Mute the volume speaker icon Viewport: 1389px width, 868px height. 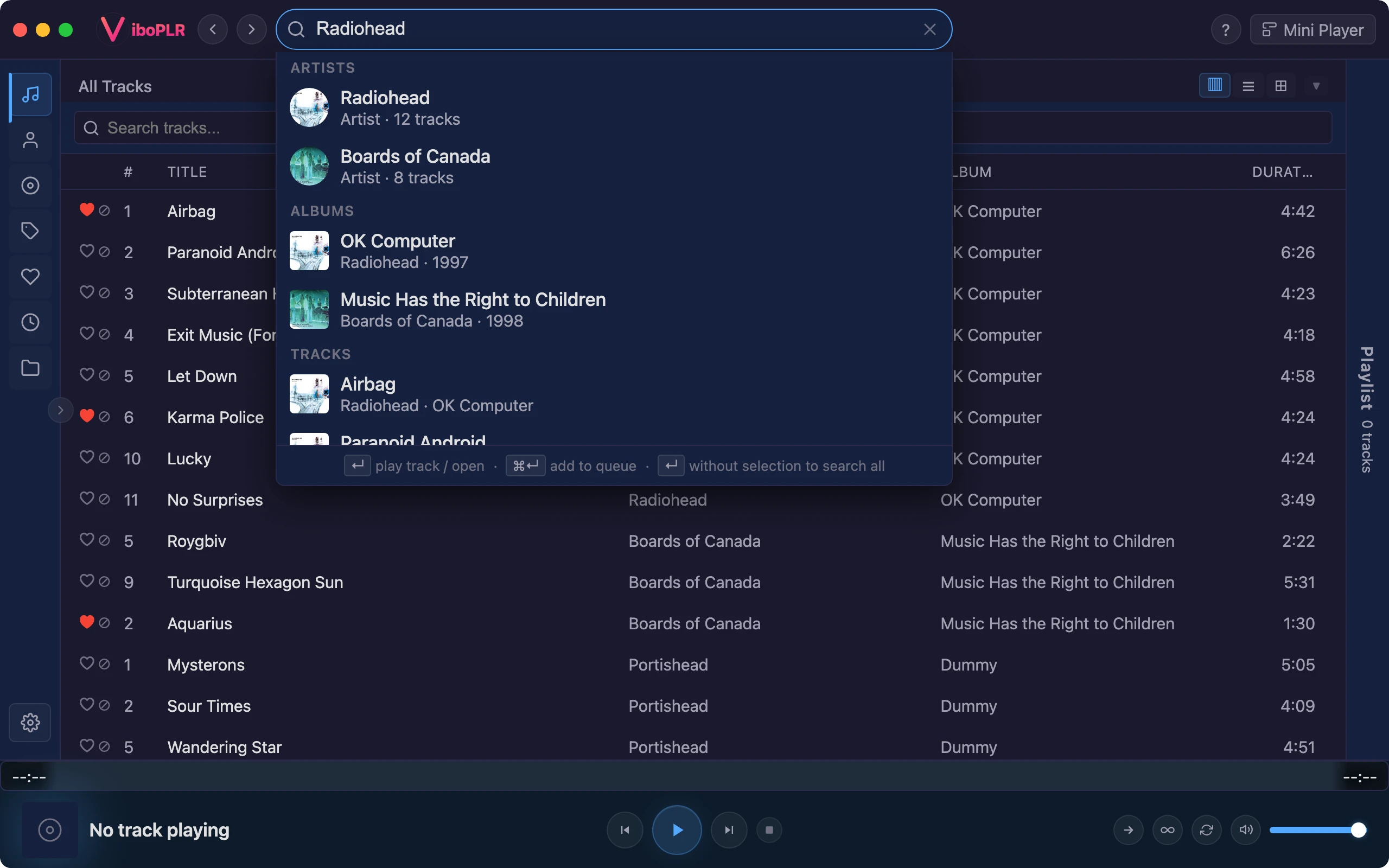click(x=1246, y=830)
